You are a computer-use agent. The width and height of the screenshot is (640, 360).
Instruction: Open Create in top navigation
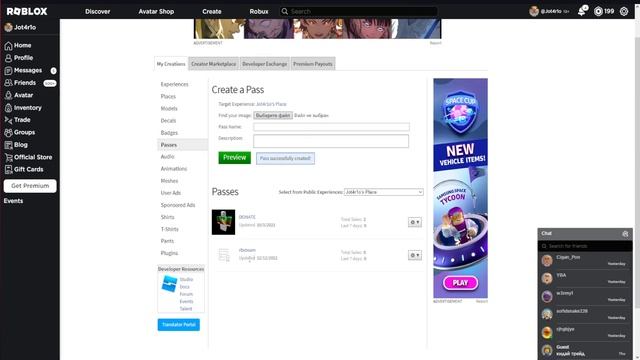point(211,11)
